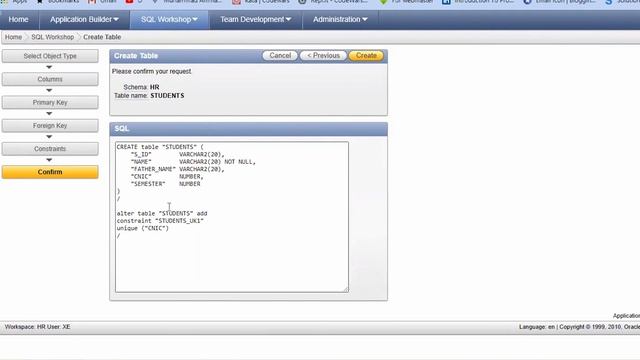The height and width of the screenshot is (360, 640).
Task: Click the "SEMESTER" NUMBER line
Action: (165, 184)
